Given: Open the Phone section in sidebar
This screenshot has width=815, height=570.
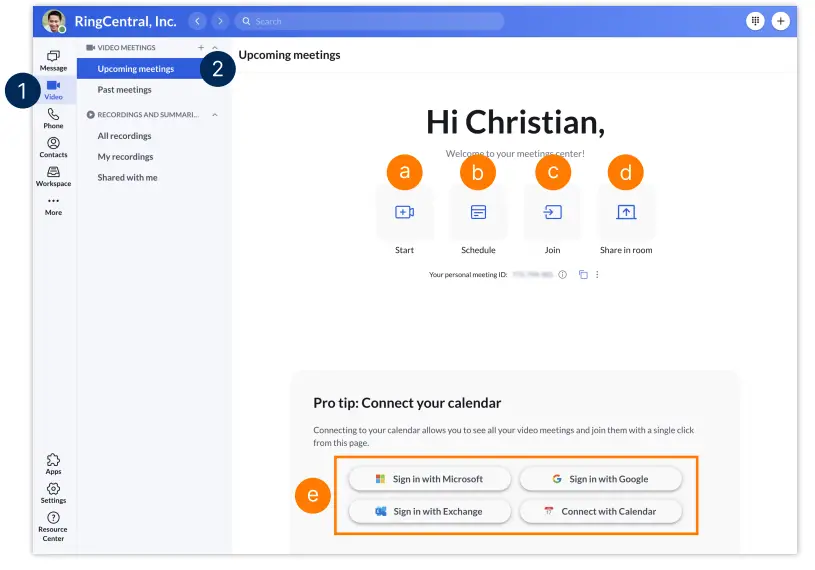Looking at the screenshot, I should tap(53, 118).
